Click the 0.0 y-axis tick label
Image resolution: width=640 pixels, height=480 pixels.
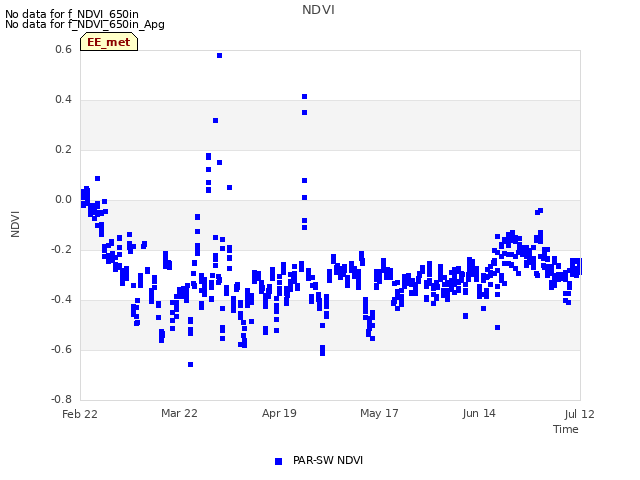(x=63, y=200)
